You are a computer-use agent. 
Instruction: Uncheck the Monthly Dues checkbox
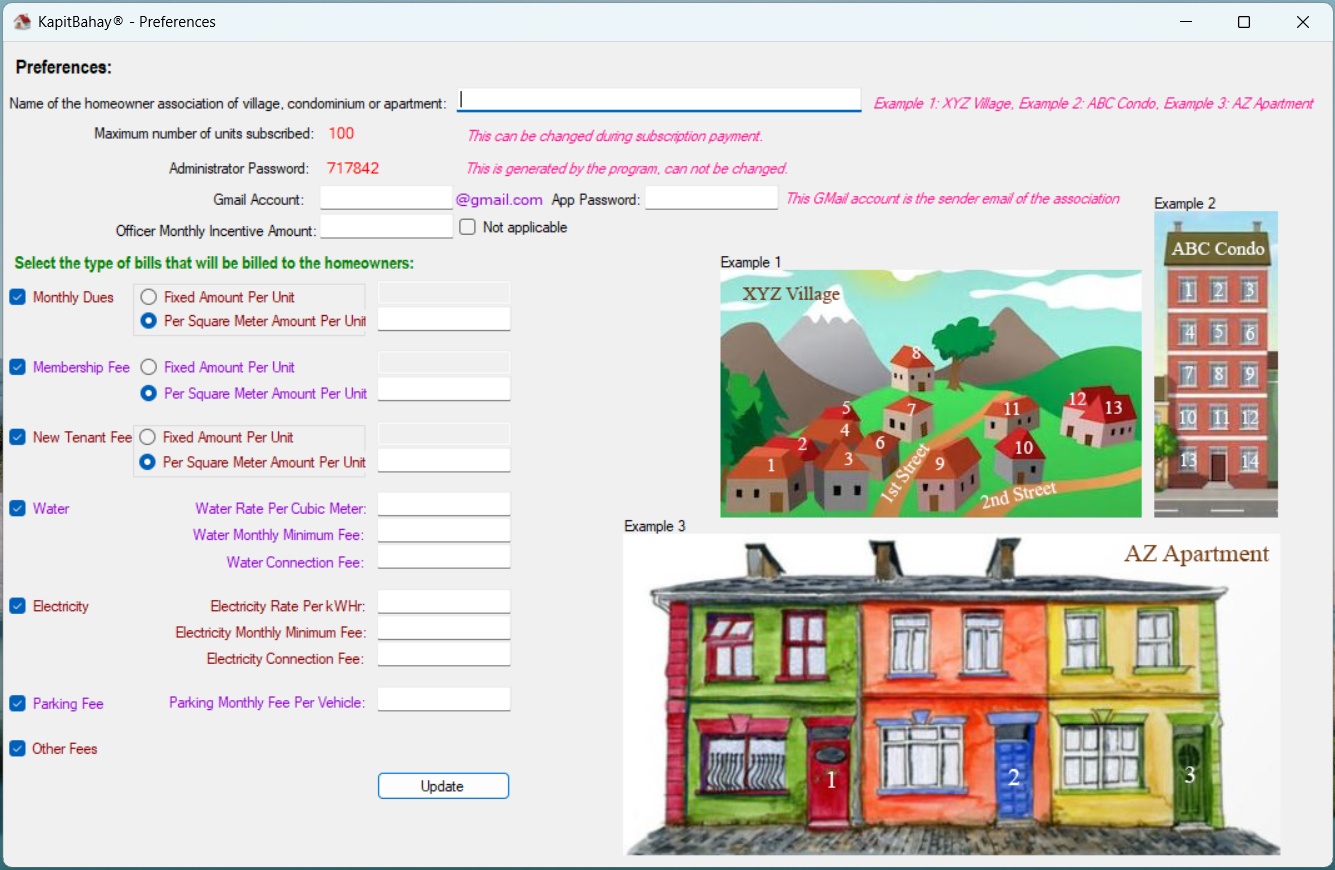point(18,297)
